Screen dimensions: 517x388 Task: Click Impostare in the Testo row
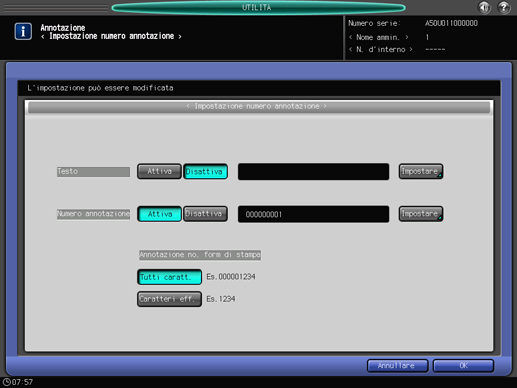click(421, 171)
